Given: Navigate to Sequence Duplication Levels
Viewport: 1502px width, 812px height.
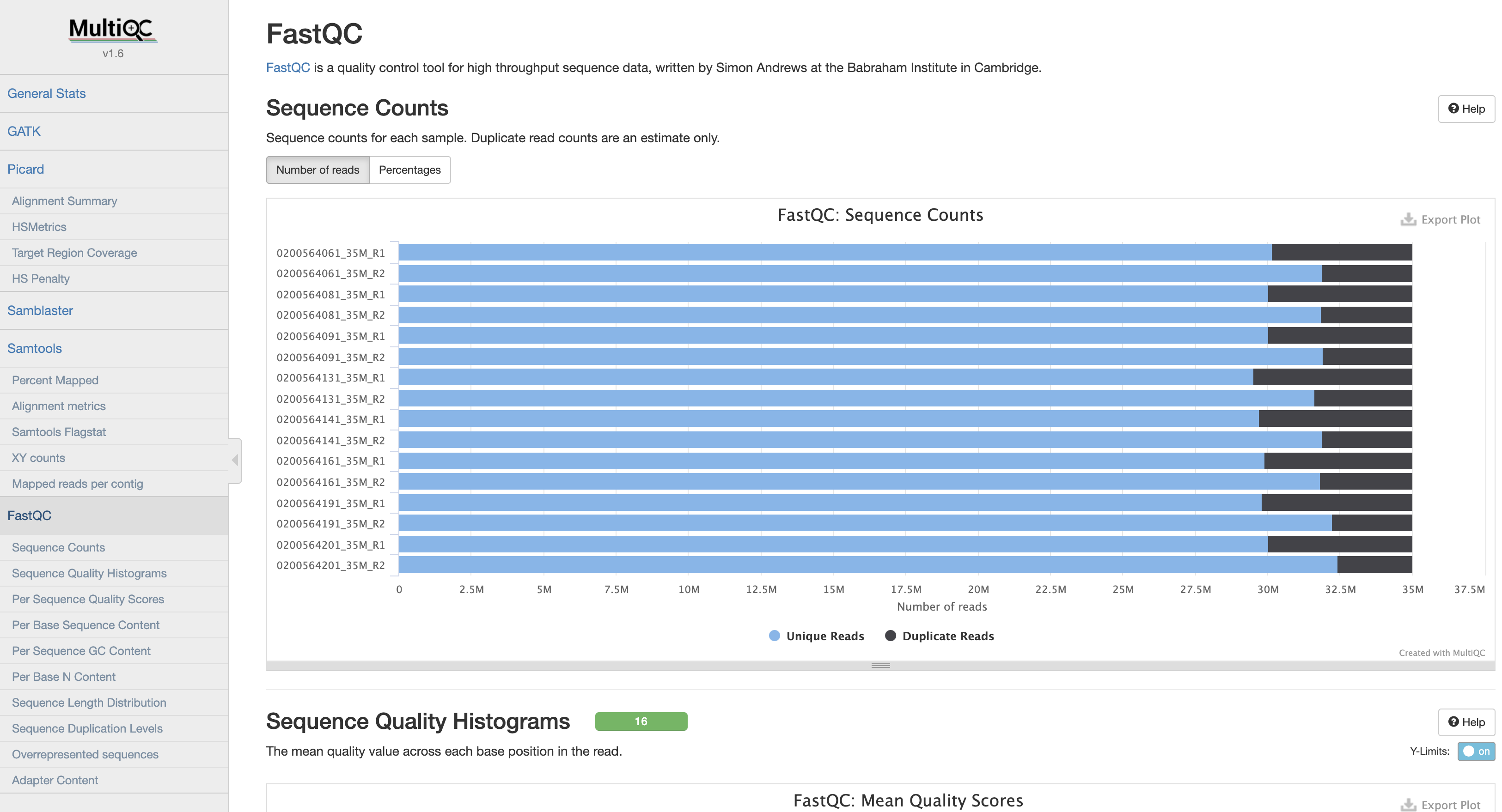Looking at the screenshot, I should [x=114, y=729].
